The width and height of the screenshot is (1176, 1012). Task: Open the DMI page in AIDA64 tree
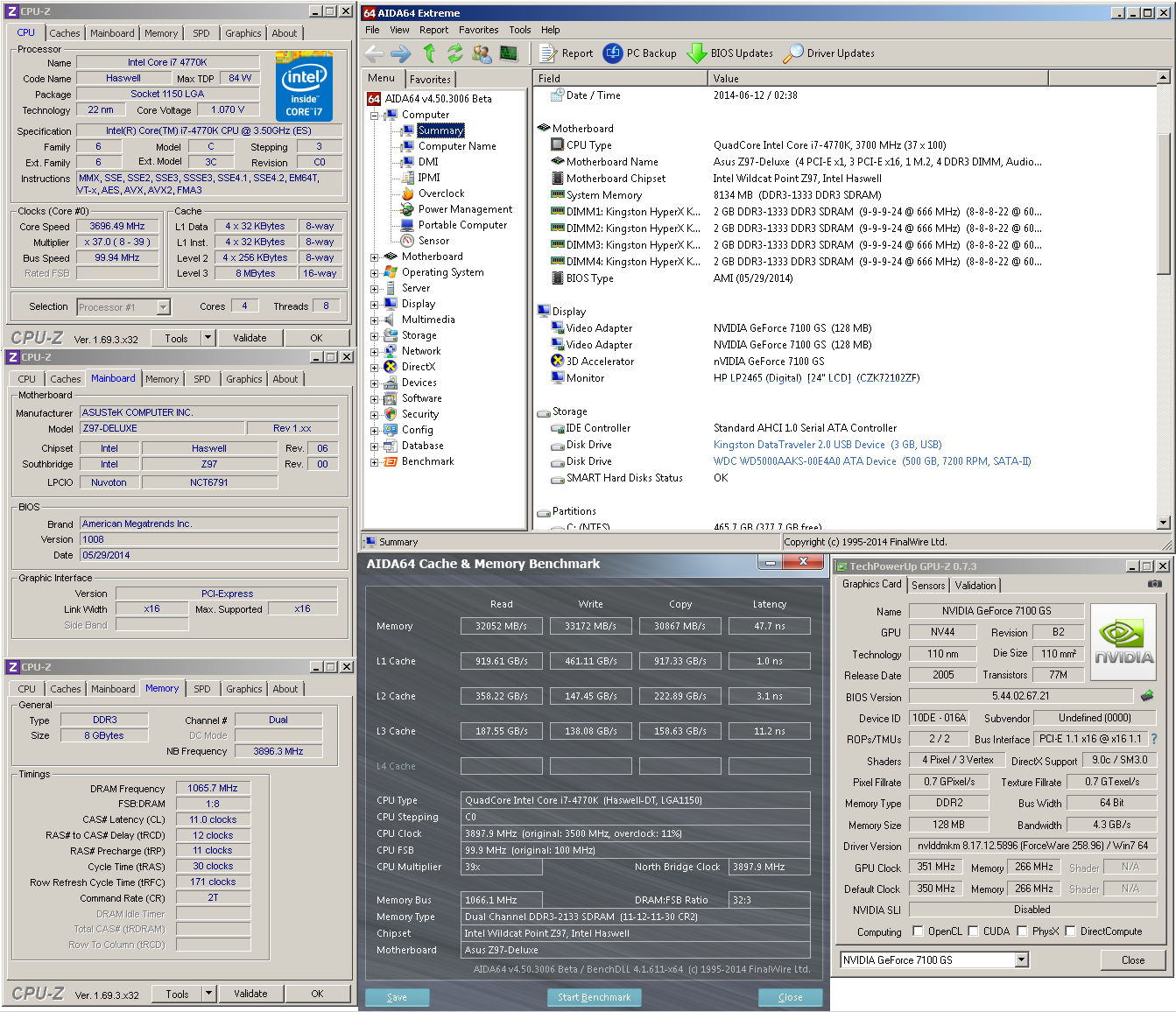428,162
